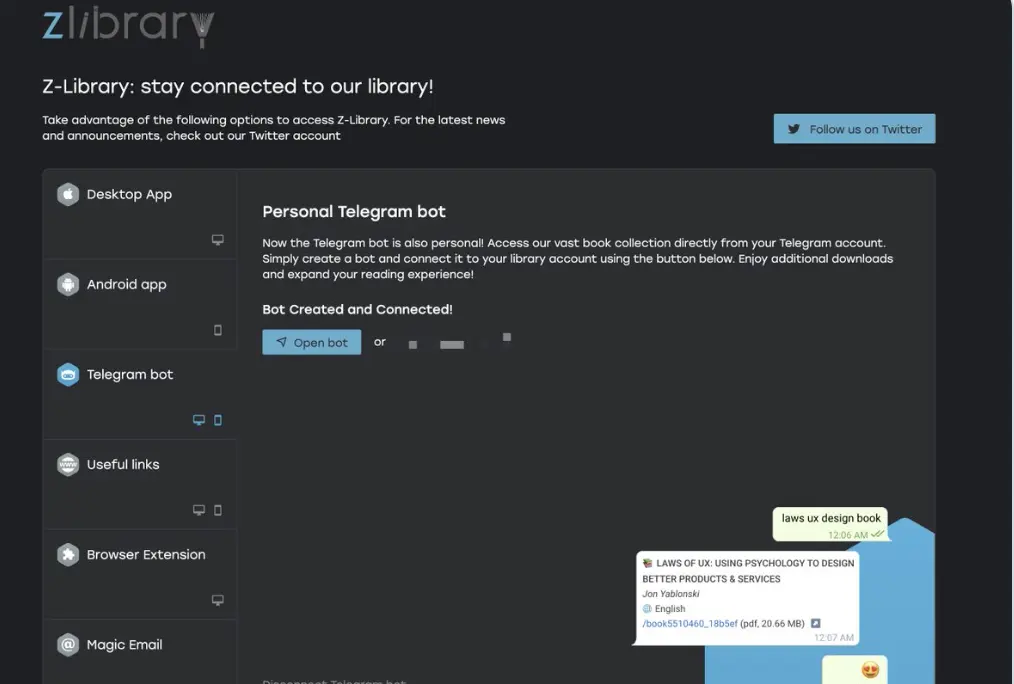
Task: Go to the Magic Email tab
Action: click(124, 644)
